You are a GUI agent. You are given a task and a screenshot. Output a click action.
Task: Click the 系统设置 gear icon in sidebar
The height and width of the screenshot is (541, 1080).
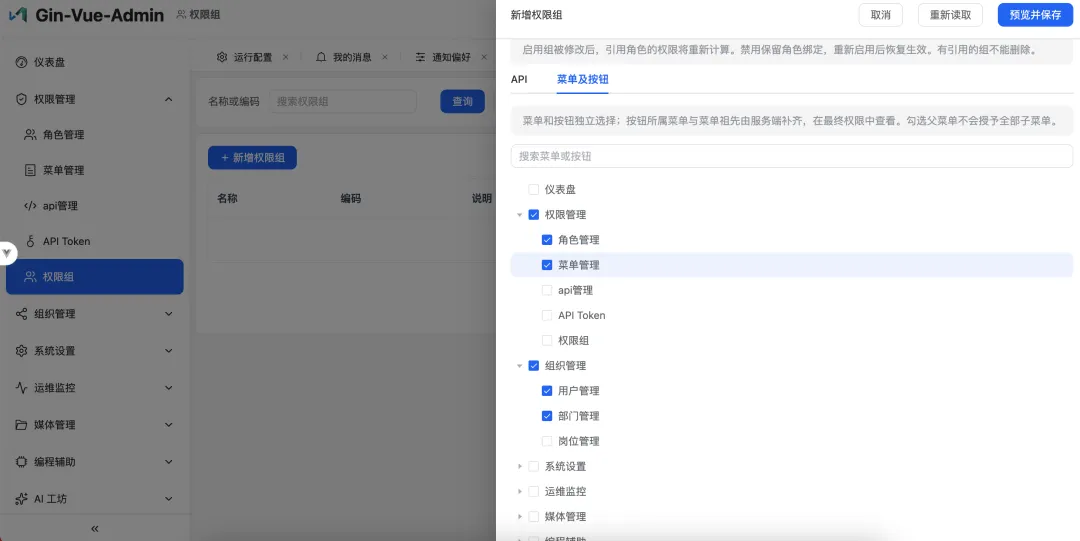[x=21, y=351]
